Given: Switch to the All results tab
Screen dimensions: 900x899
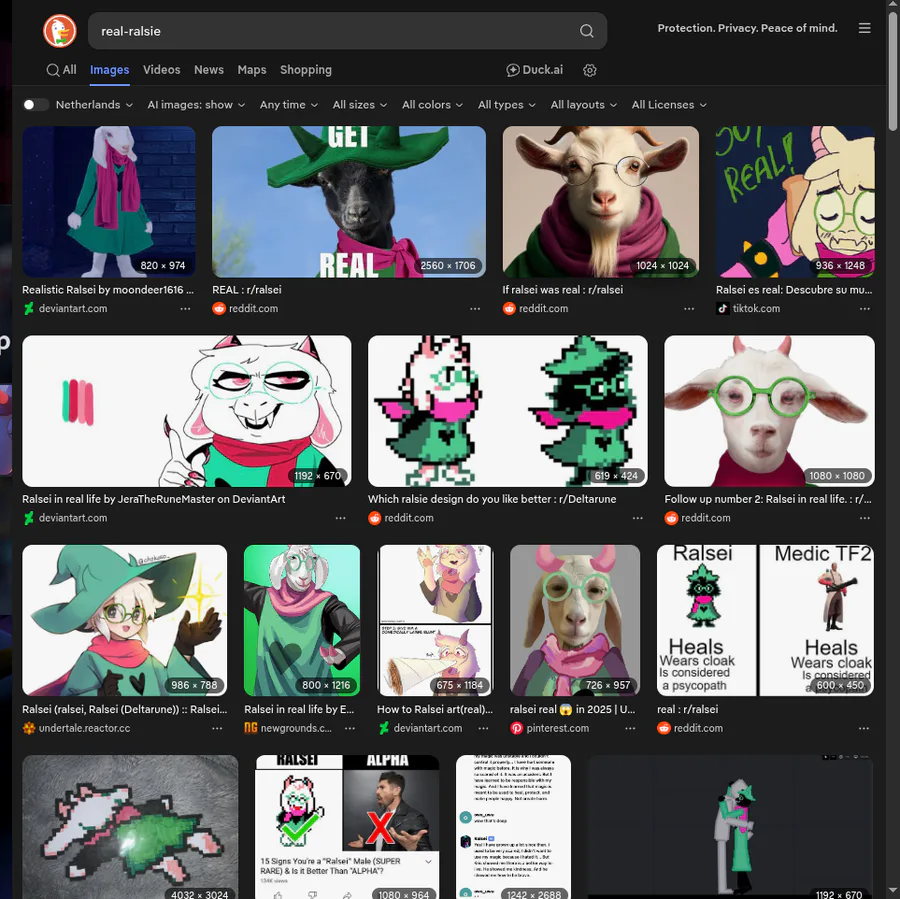Looking at the screenshot, I should pyautogui.click(x=61, y=70).
